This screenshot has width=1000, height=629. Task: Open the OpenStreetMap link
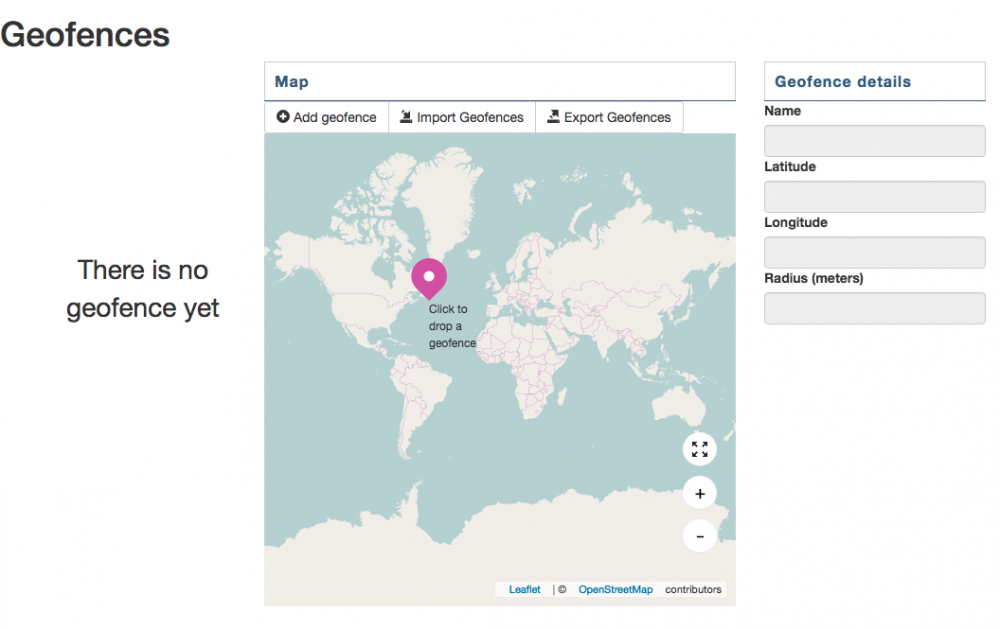click(615, 589)
